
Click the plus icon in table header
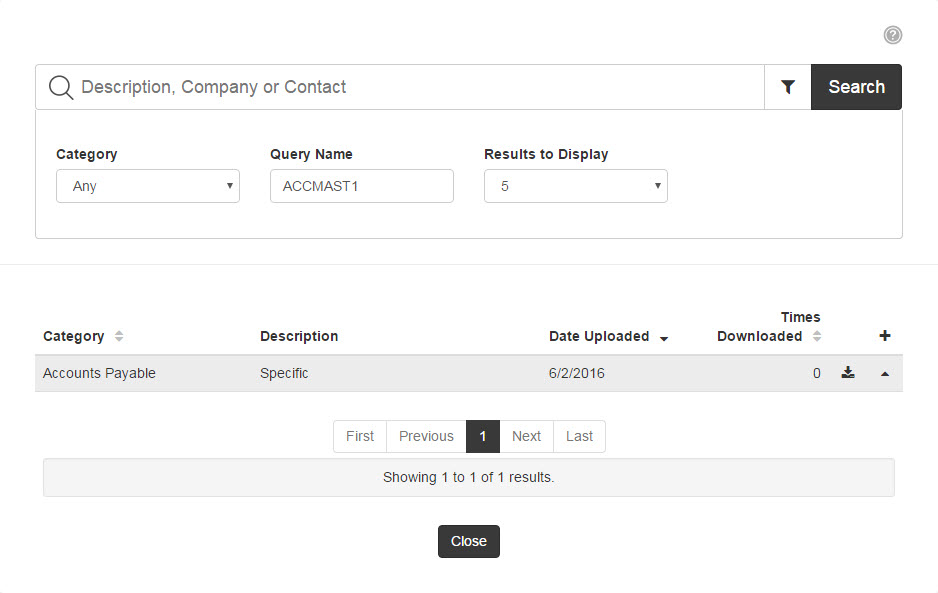coord(885,336)
